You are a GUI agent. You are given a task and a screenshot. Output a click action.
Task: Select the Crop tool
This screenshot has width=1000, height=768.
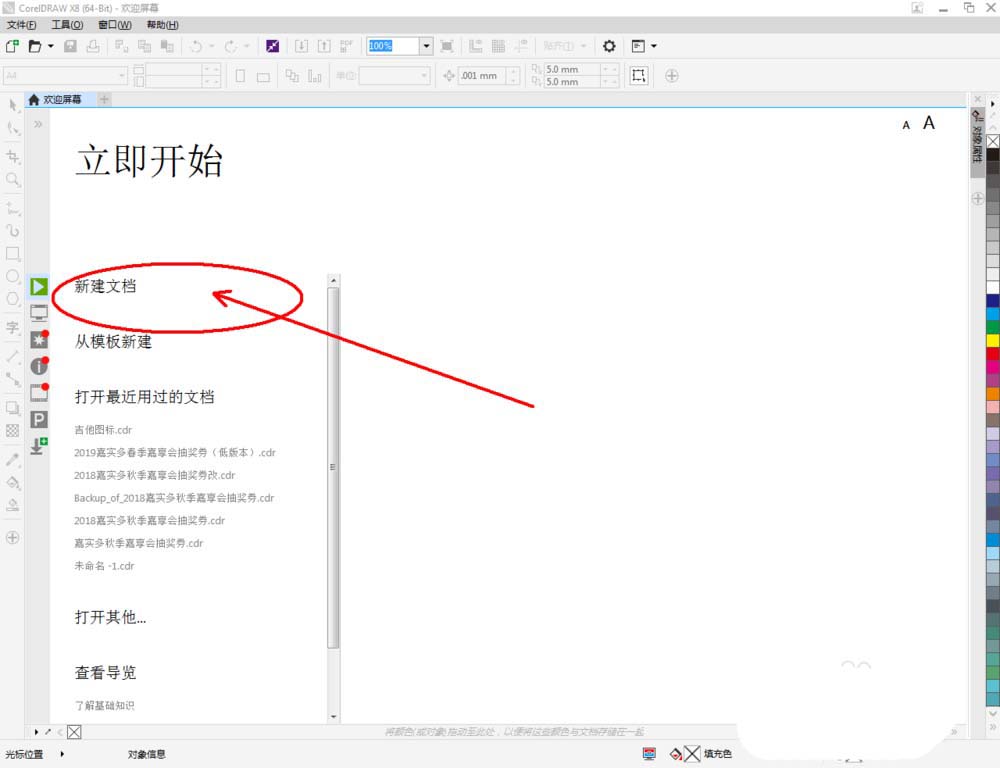(x=13, y=156)
